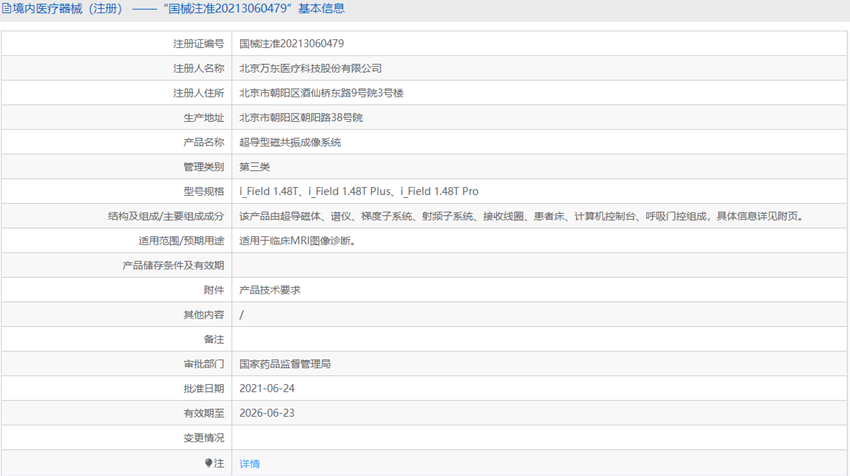Screen dimensions: 850x476
Task: Click the 审批部门 label
Action: pos(204,364)
